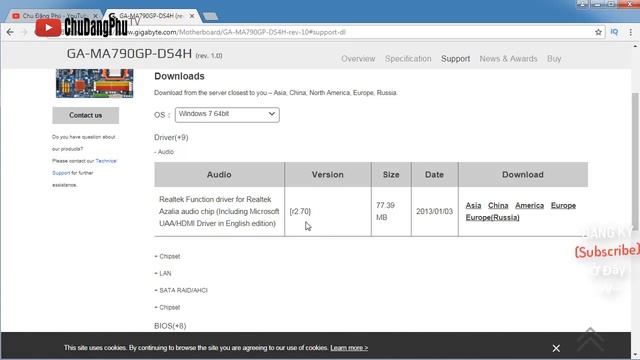Expand the SATA RAID/AHCI category

181,290
